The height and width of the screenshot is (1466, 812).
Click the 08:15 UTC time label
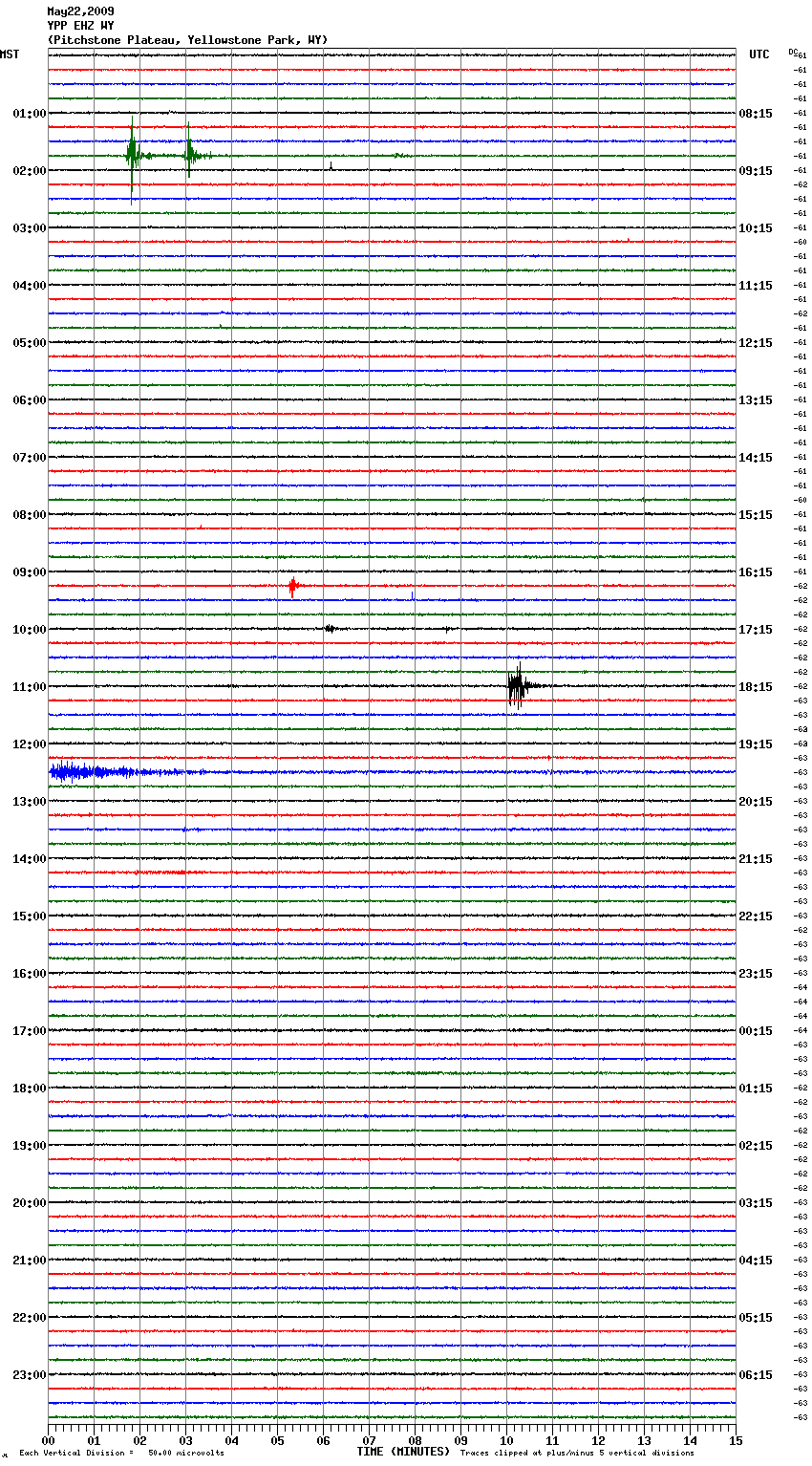[756, 114]
